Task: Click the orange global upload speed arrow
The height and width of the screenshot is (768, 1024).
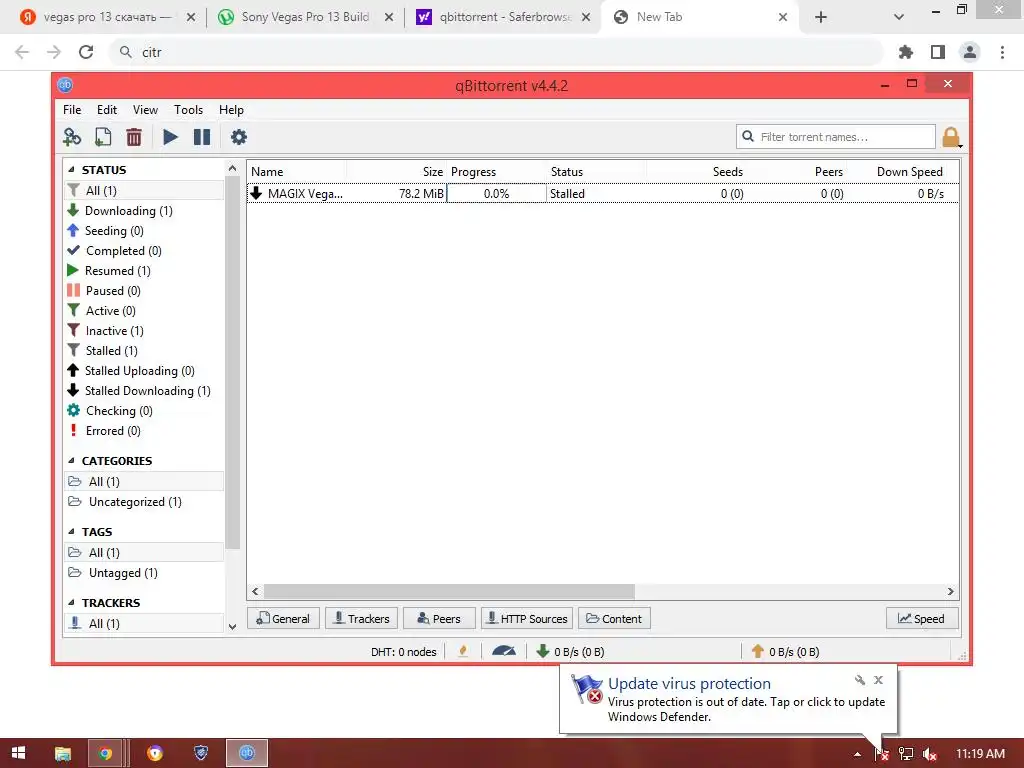Action: point(758,651)
